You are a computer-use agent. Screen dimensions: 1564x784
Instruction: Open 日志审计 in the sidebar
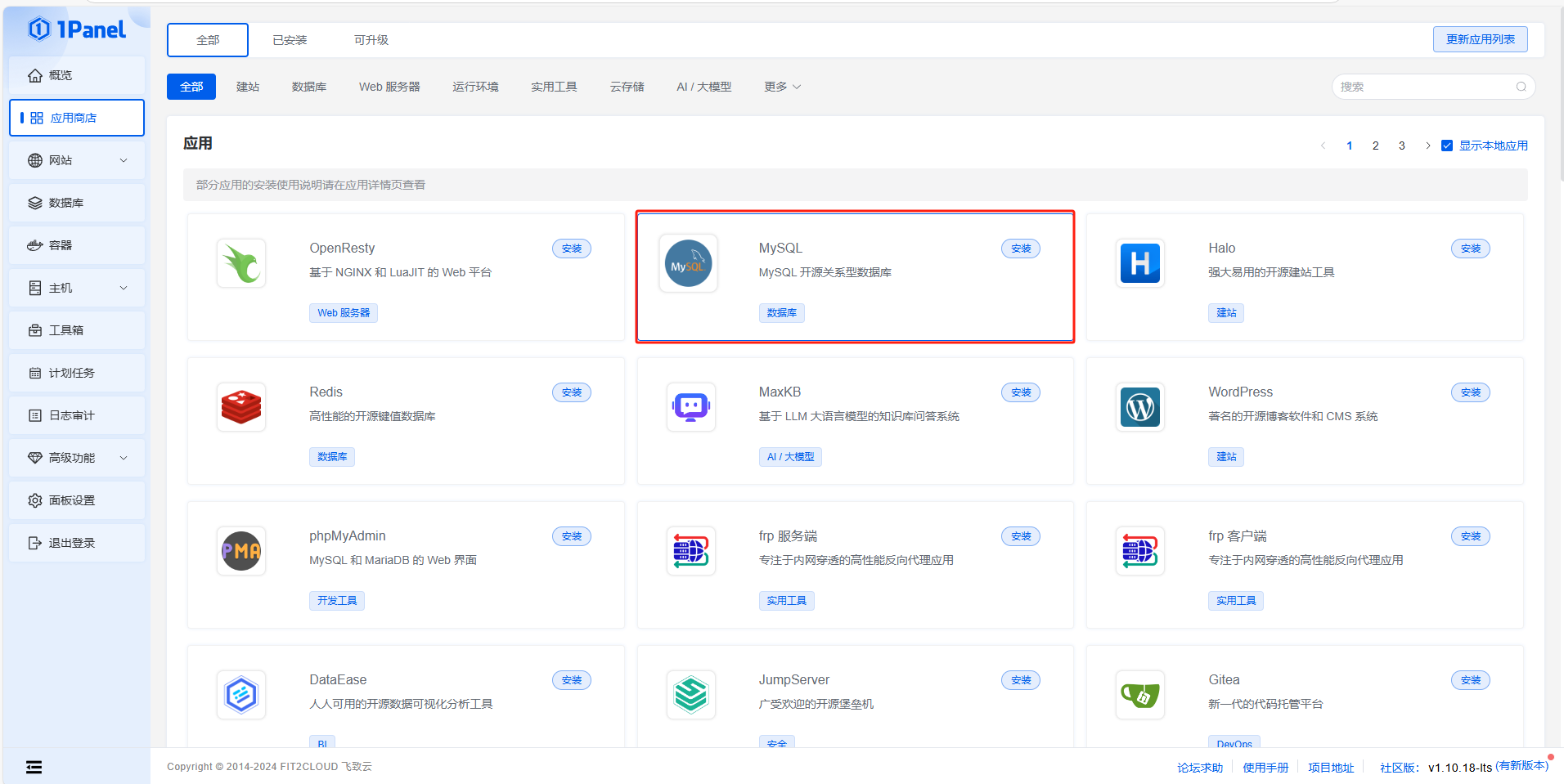click(77, 415)
